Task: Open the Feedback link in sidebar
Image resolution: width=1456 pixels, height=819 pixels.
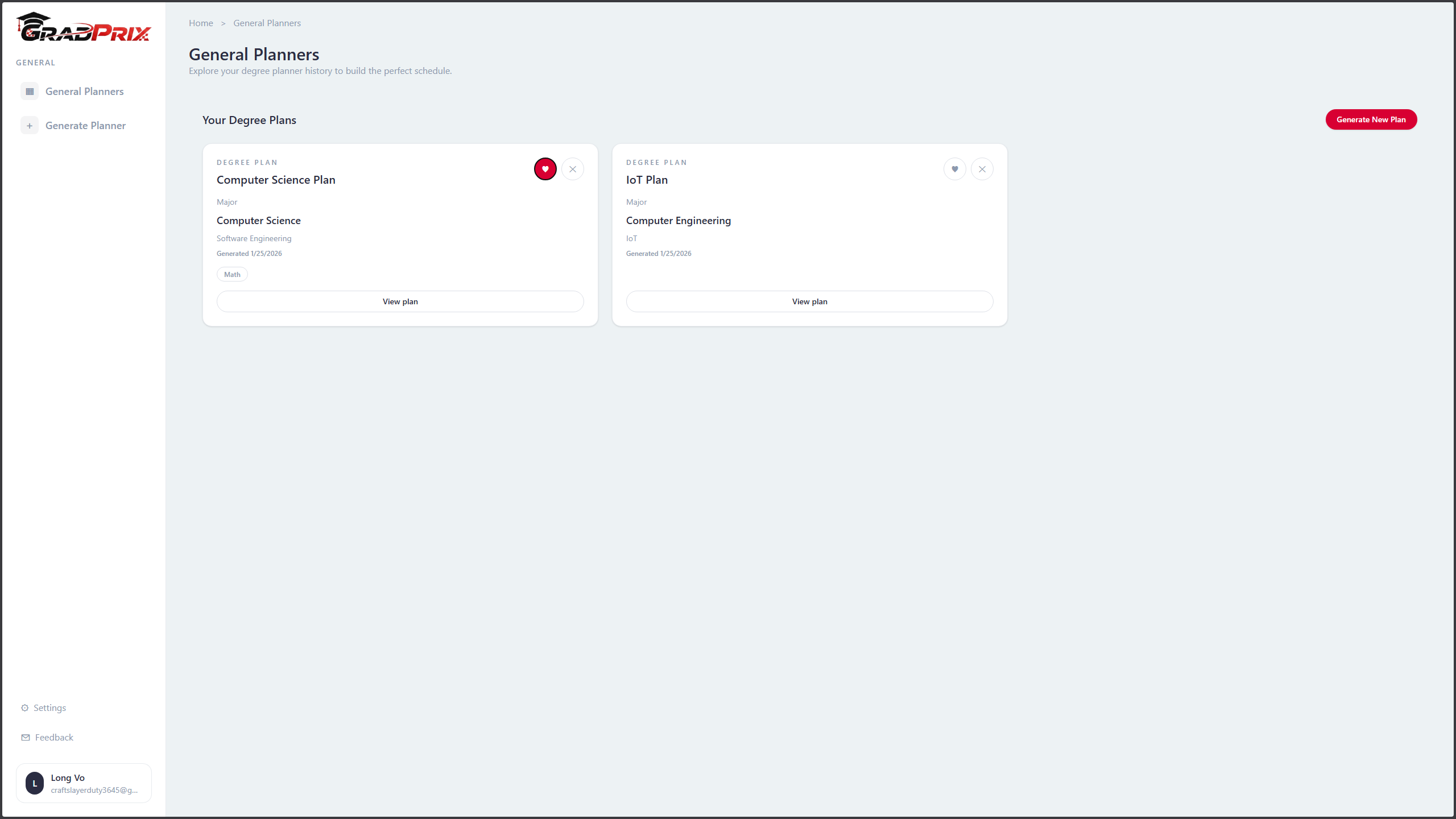Action: coord(54,738)
